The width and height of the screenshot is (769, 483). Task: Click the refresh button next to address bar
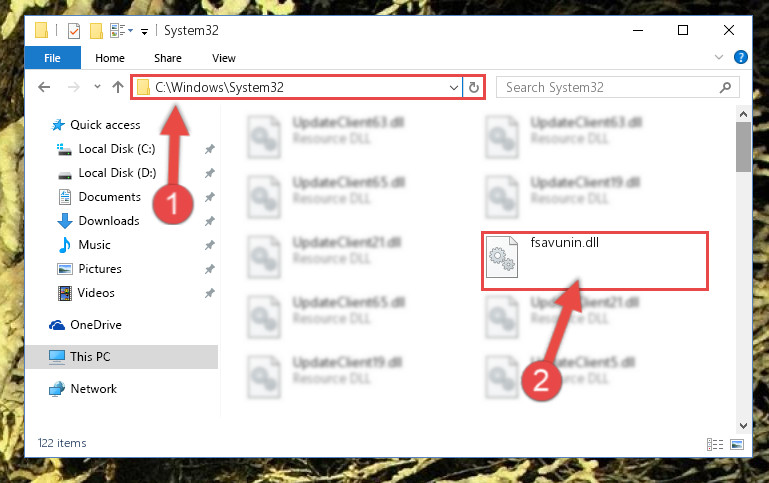(x=473, y=88)
